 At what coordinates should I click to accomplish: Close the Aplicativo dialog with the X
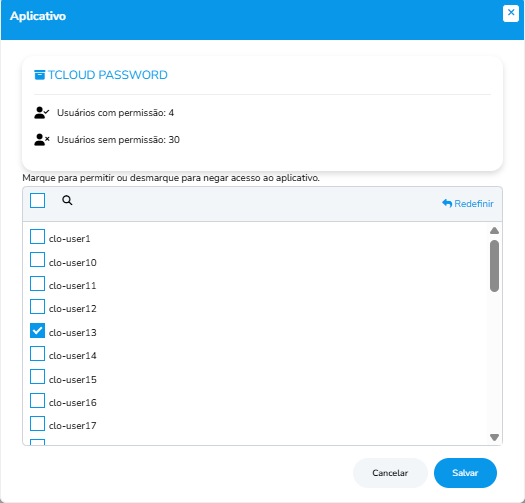coord(511,13)
